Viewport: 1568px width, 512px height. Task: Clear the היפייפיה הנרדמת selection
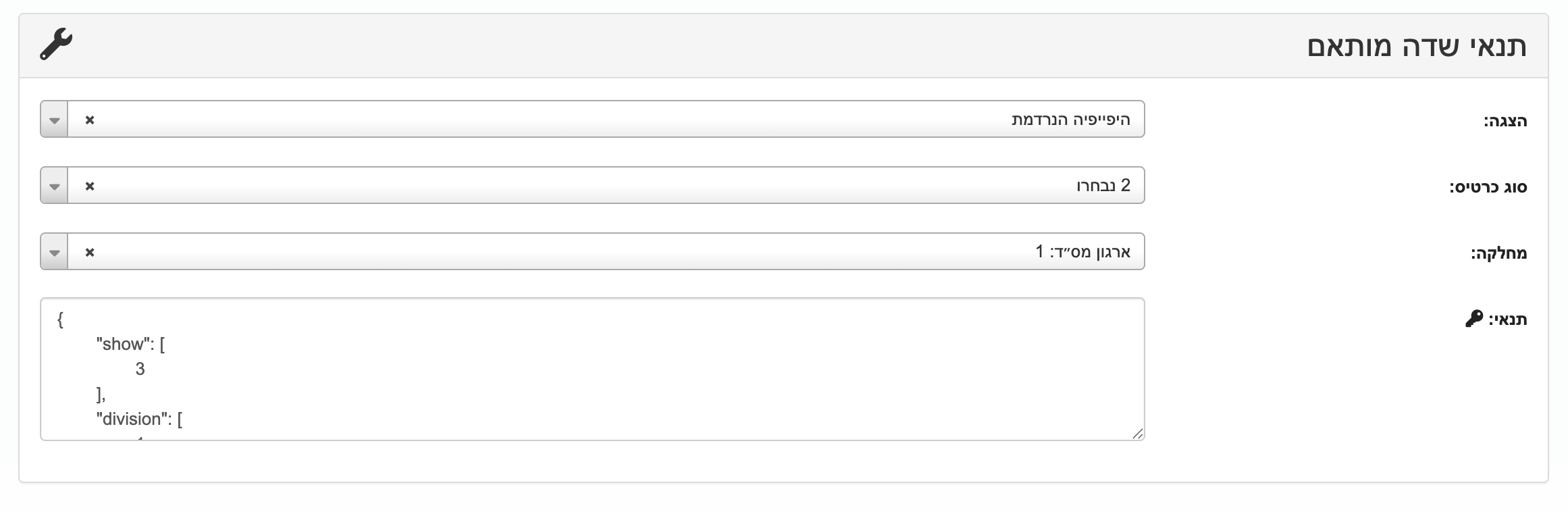[89, 120]
